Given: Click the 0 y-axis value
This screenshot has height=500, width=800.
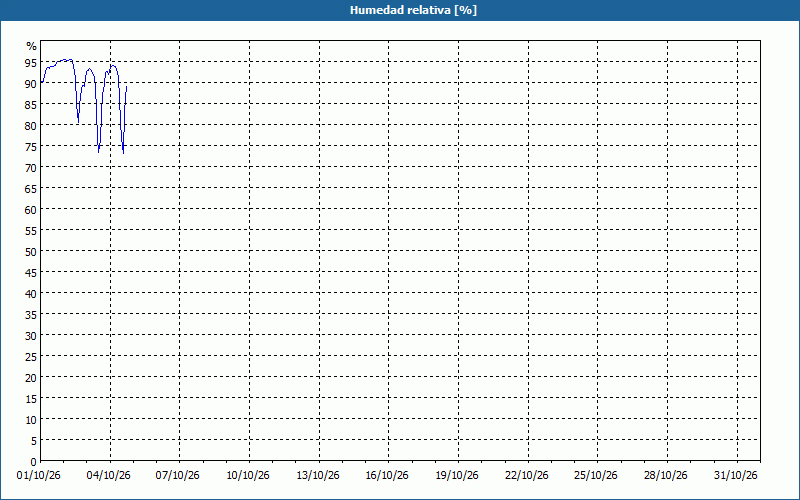Looking at the screenshot, I should pyautogui.click(x=34, y=462).
